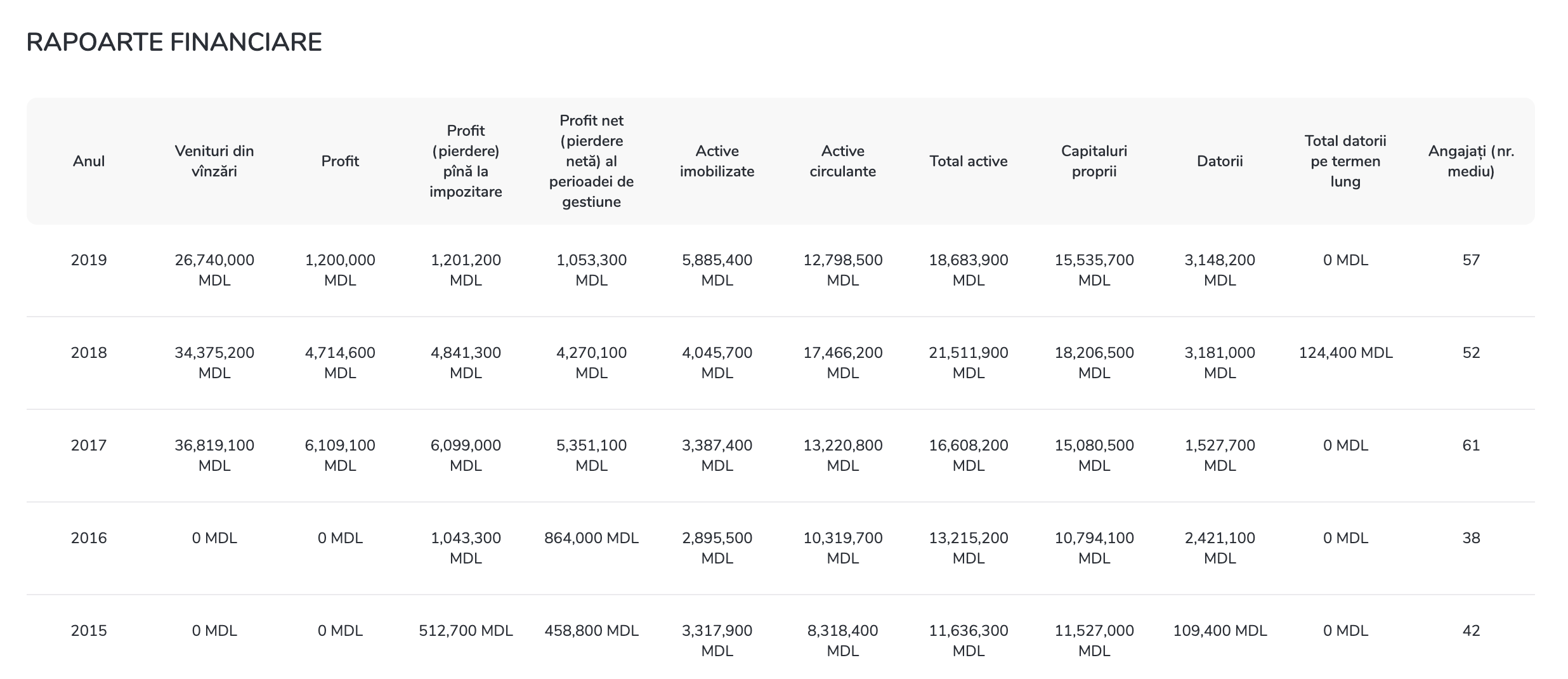Select the Datorii column header

[x=1219, y=161]
